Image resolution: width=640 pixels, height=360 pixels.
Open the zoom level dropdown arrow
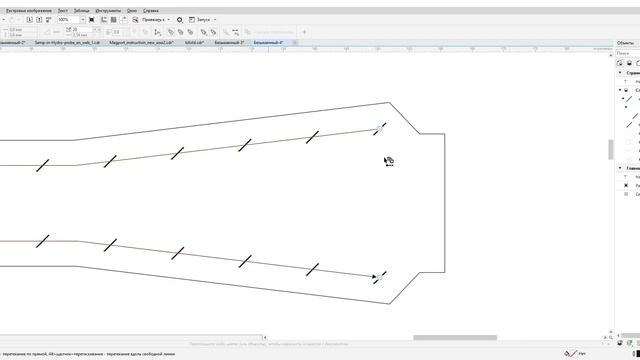point(82,20)
